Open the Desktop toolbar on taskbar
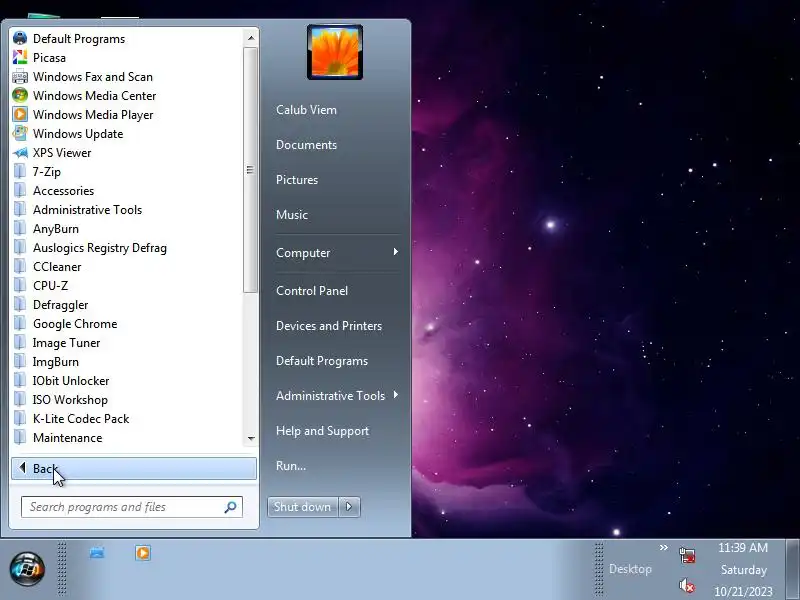This screenshot has width=800, height=600. 630,569
